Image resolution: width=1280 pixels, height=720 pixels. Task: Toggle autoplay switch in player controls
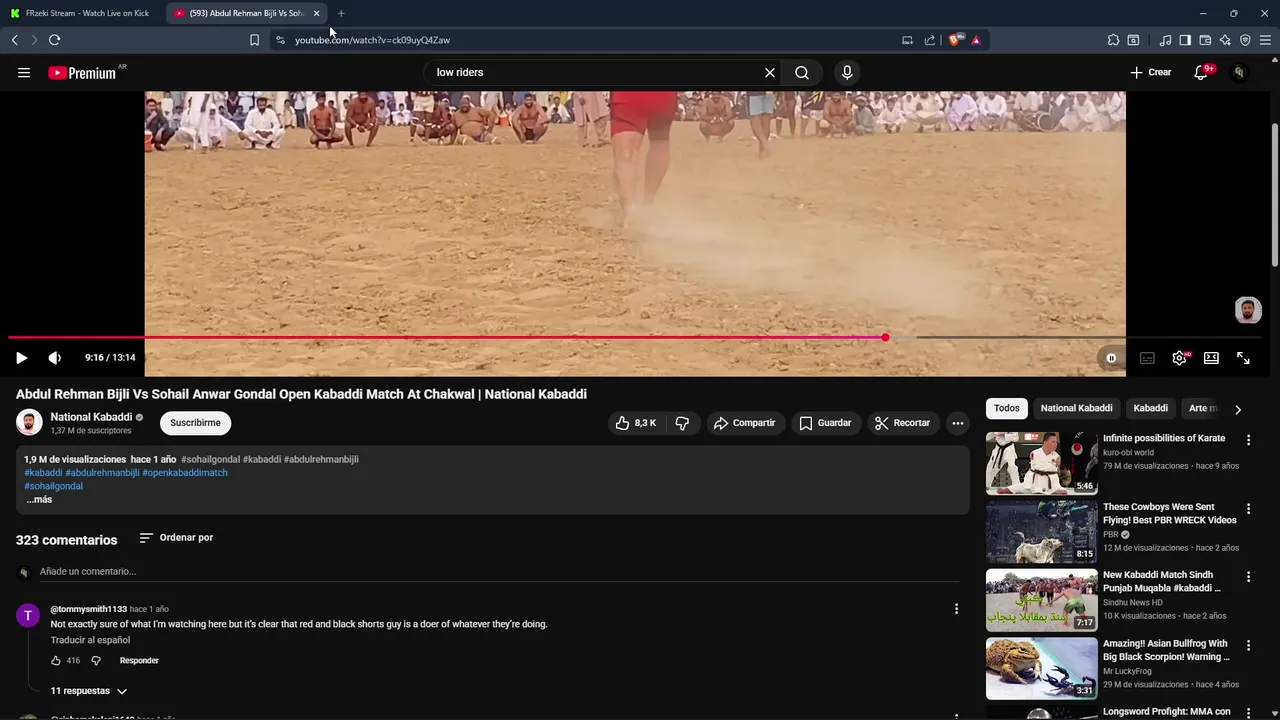(x=1109, y=358)
